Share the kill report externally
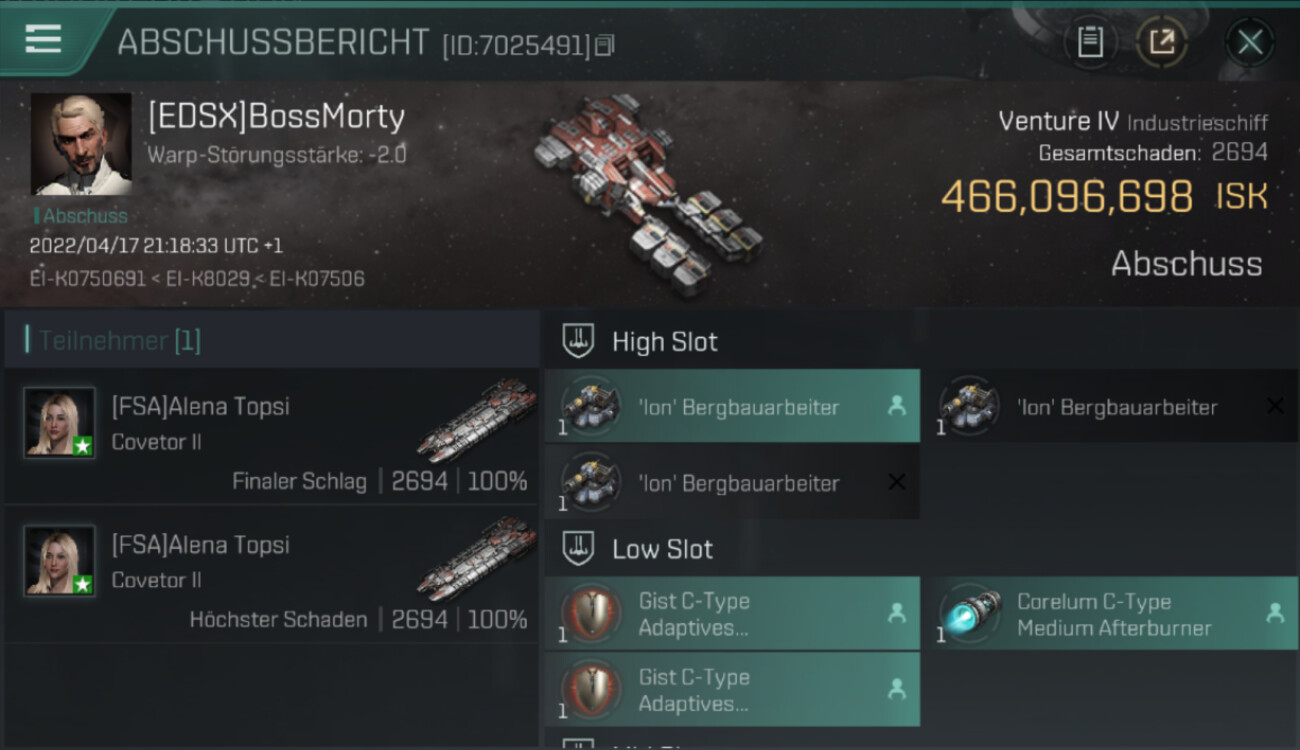 (1161, 42)
